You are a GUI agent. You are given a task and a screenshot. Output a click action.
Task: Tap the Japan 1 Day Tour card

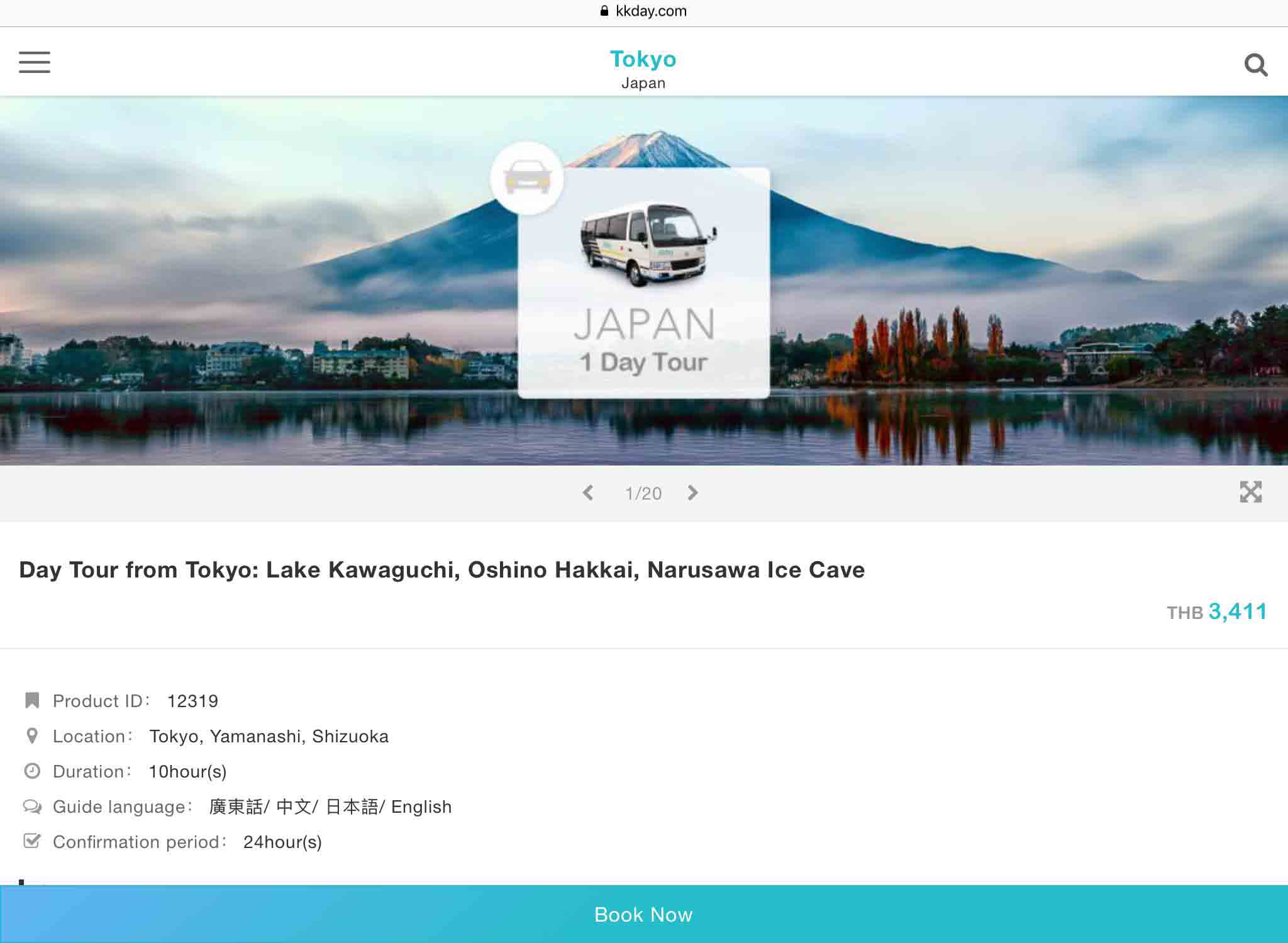(x=643, y=283)
